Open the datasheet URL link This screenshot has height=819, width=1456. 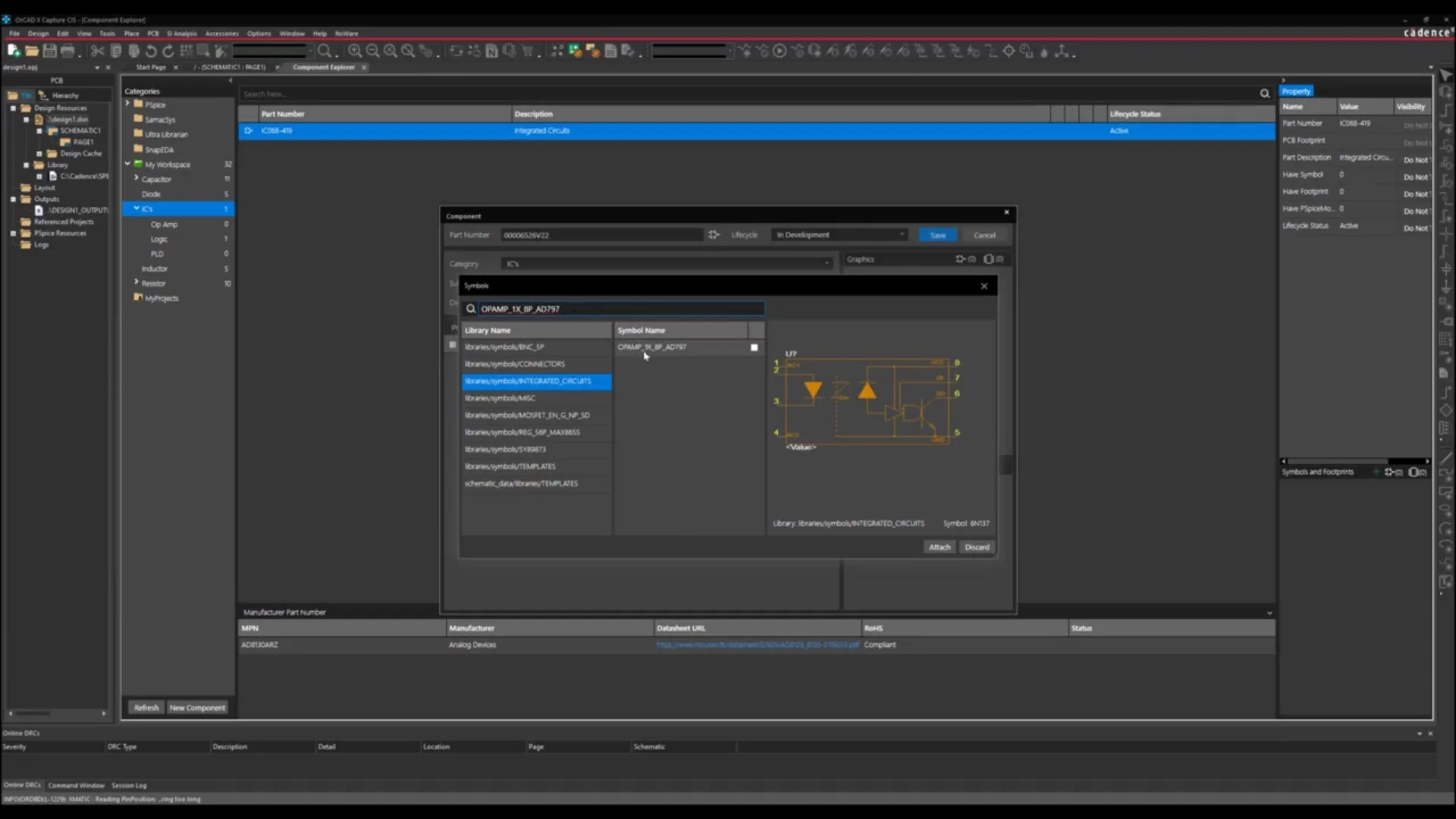(757, 645)
